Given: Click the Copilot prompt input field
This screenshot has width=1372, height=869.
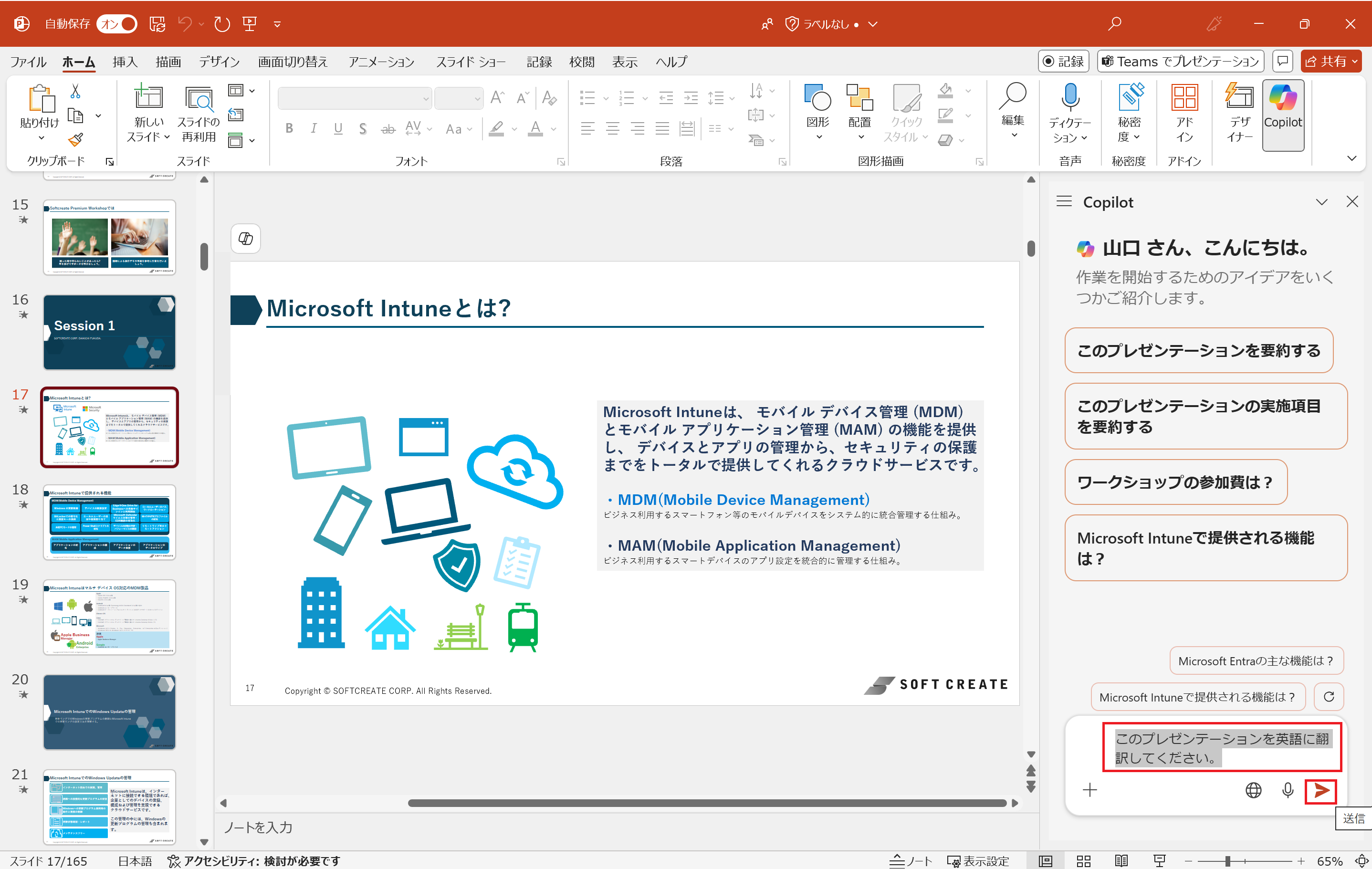Looking at the screenshot, I should point(1222,748).
